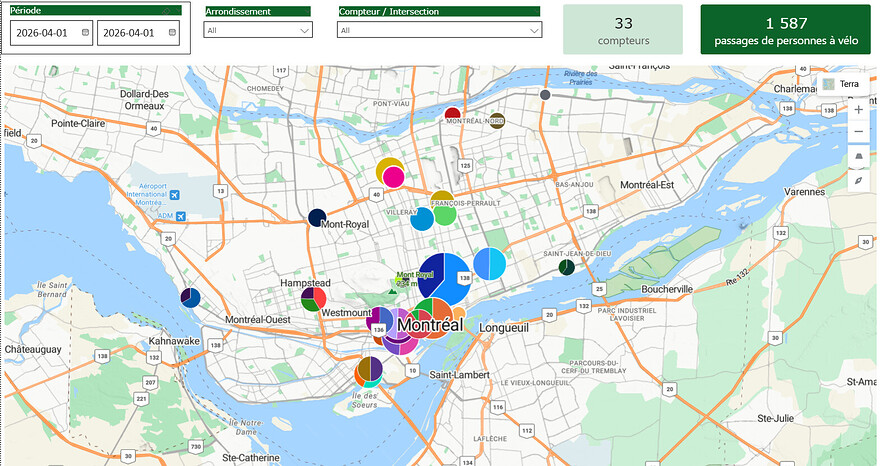Select the pie marker above Île des Soeurs
Screen dimensions: 880x466
369,369
